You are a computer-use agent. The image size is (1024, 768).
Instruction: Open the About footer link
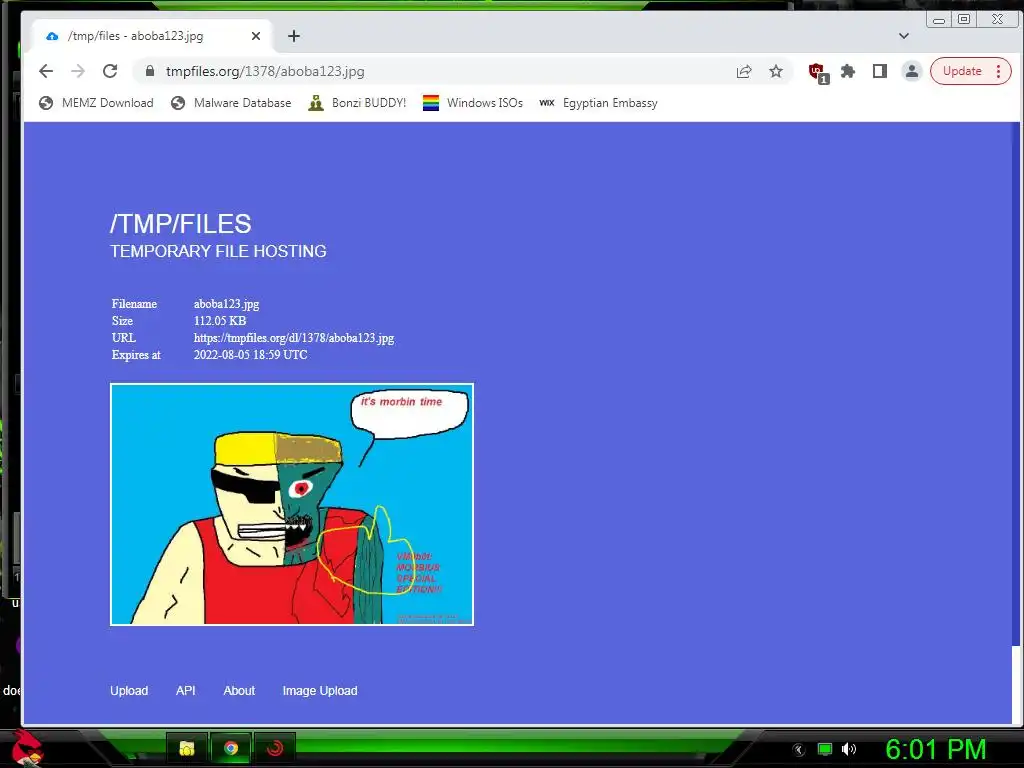click(x=239, y=691)
